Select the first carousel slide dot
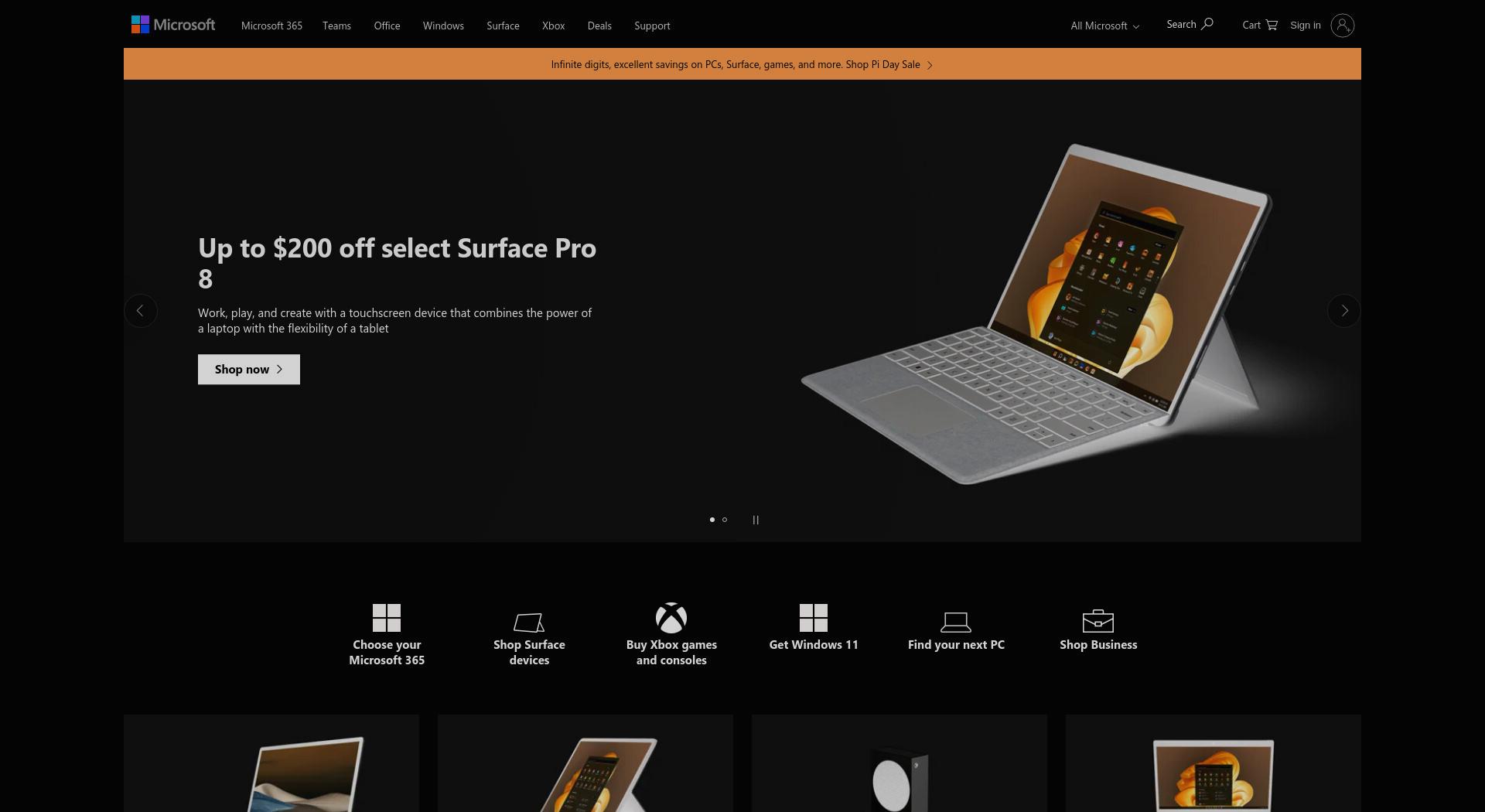Image resolution: width=1485 pixels, height=812 pixels. (712, 520)
